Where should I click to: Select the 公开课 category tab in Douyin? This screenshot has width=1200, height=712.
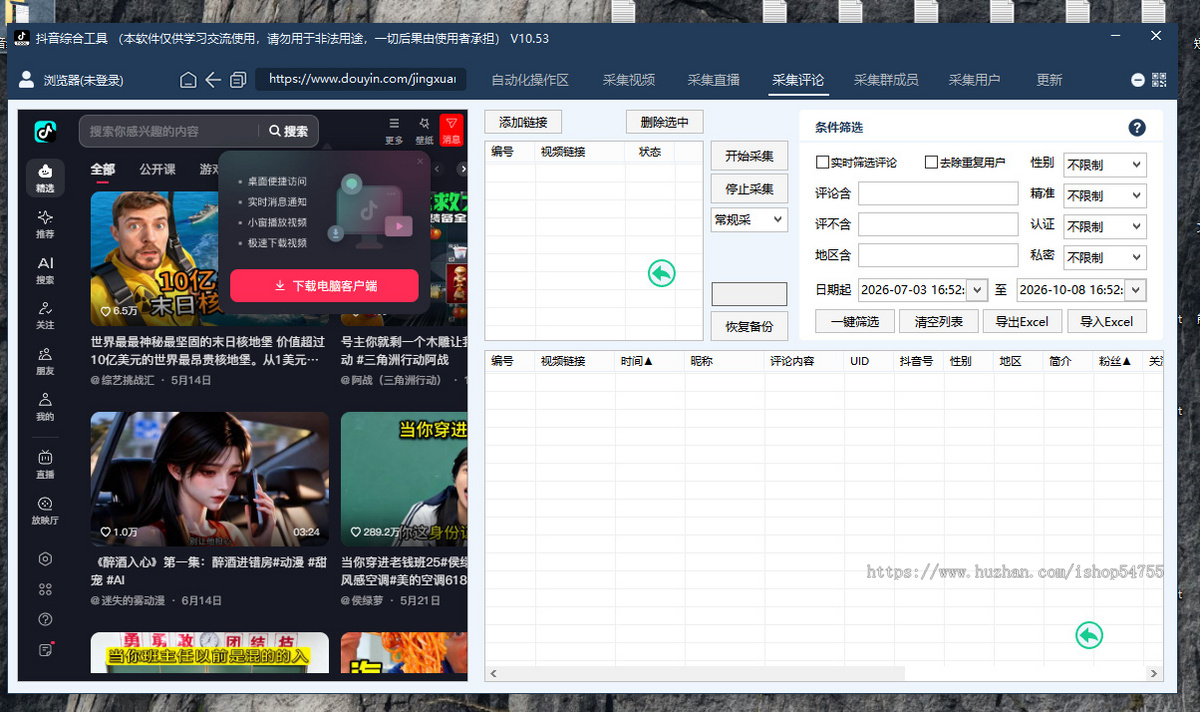coord(158,169)
